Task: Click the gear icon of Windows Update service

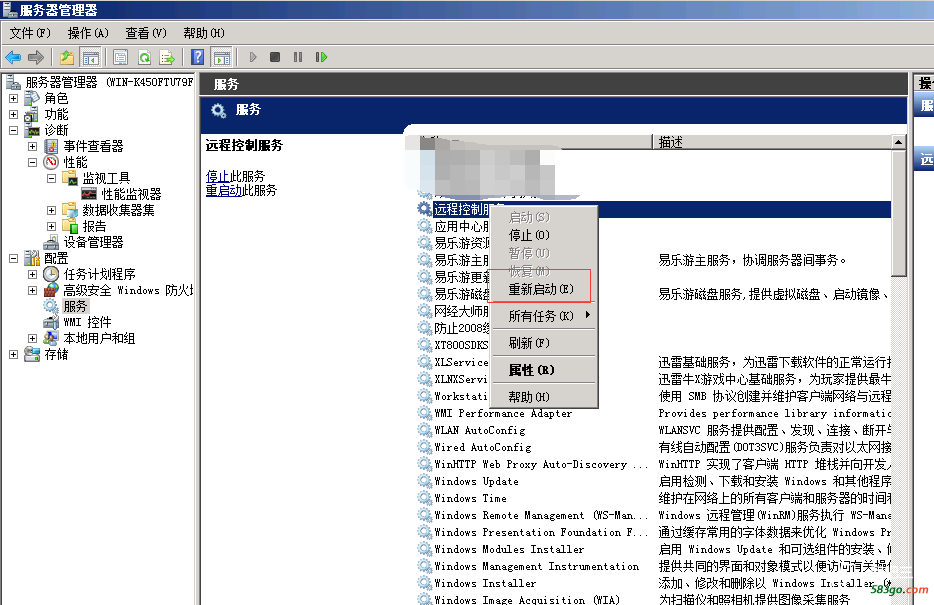Action: point(424,481)
